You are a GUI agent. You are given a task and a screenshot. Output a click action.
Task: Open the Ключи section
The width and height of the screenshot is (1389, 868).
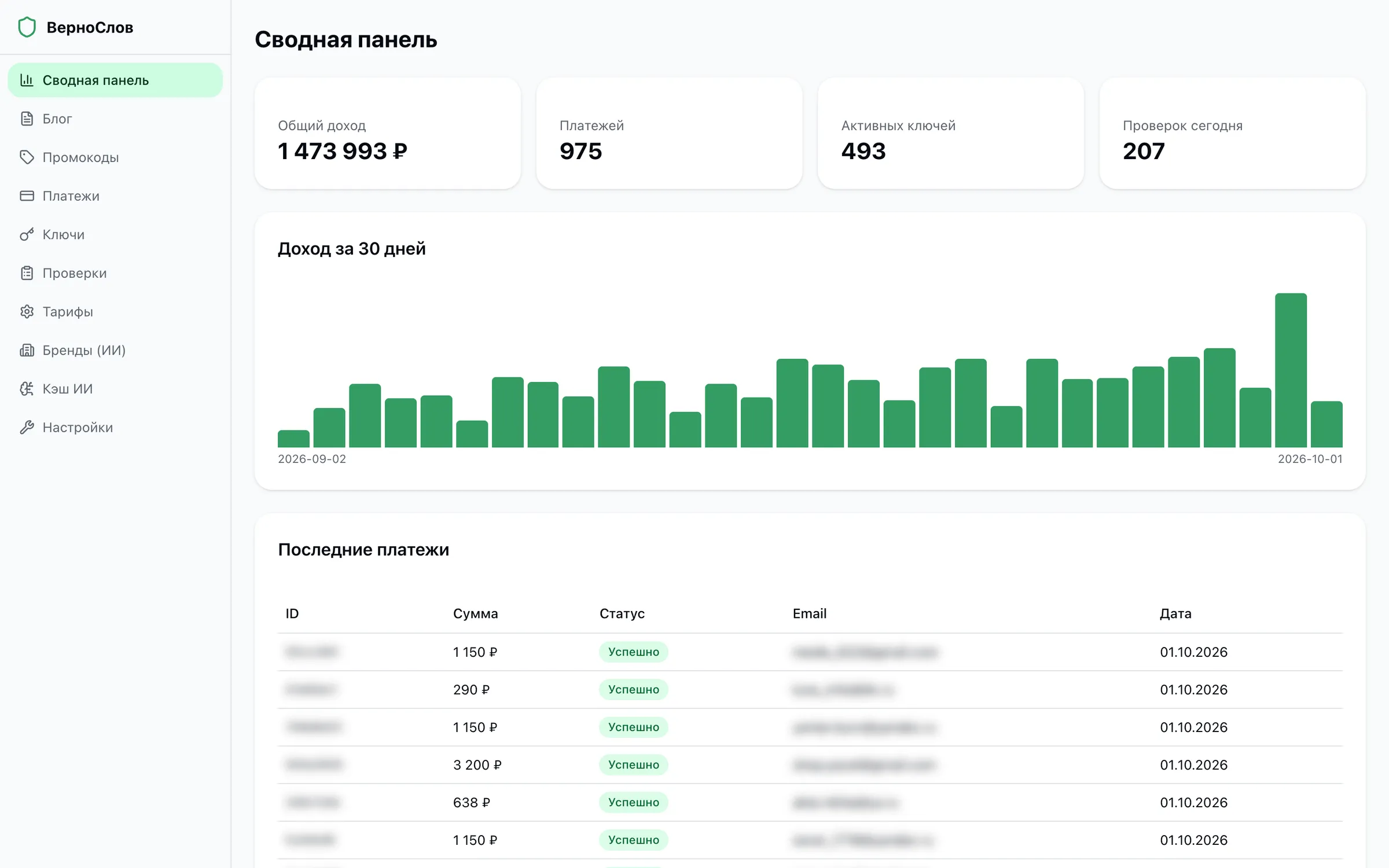click(115, 234)
